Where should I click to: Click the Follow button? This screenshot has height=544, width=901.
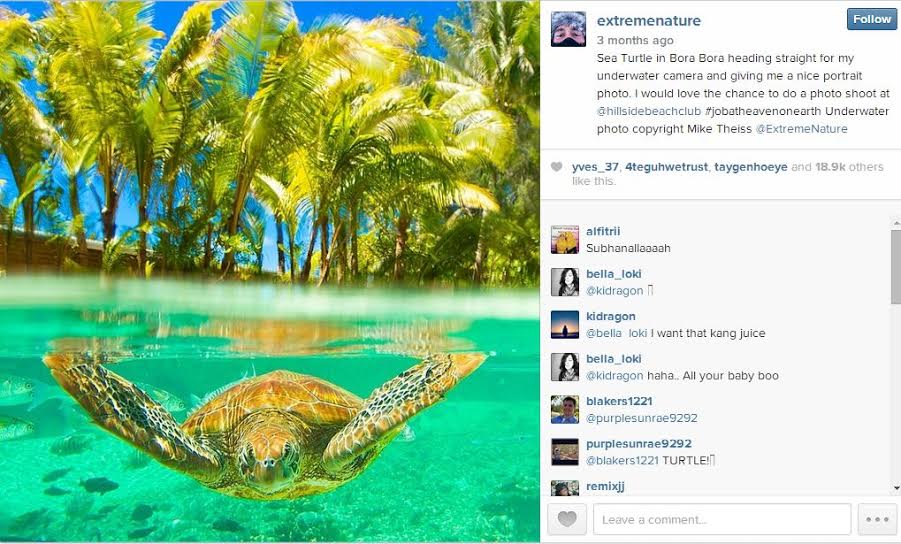871,19
